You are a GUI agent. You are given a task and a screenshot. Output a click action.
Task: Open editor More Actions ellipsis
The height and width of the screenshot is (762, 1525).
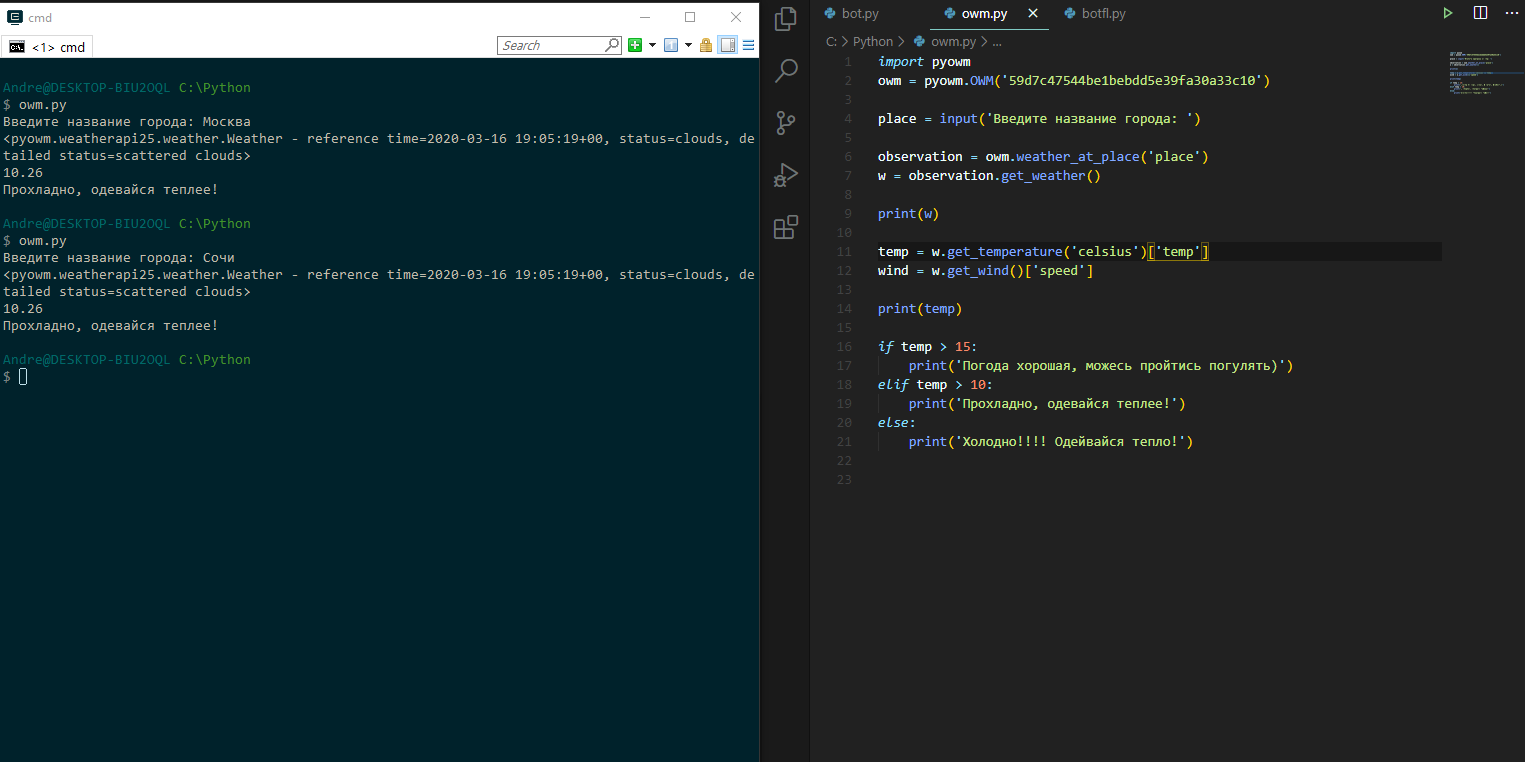(x=1511, y=13)
